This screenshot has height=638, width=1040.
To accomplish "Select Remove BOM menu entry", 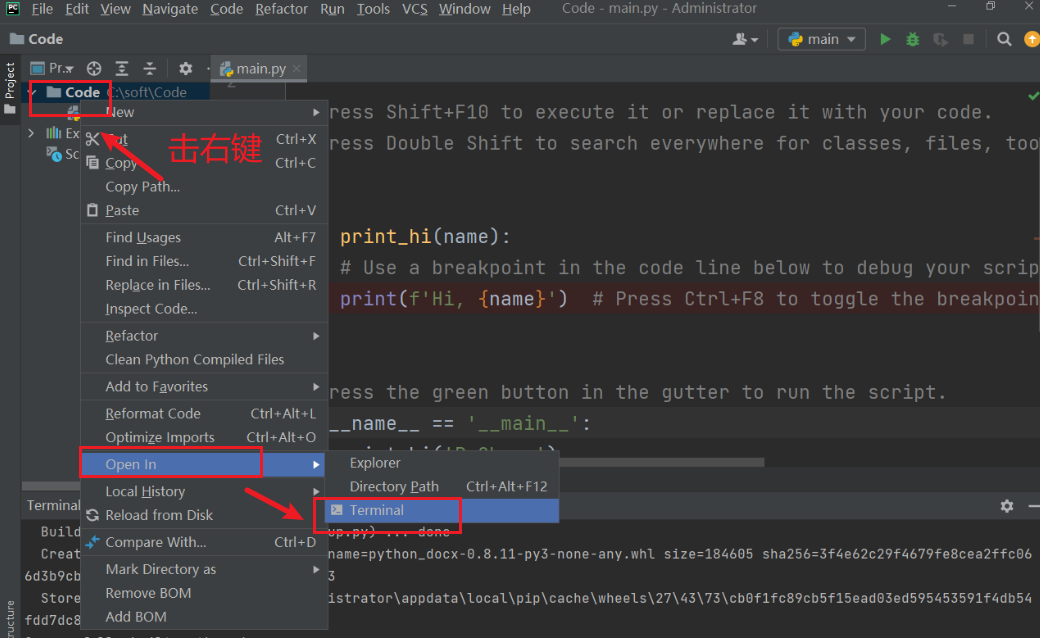I will coord(204,593).
